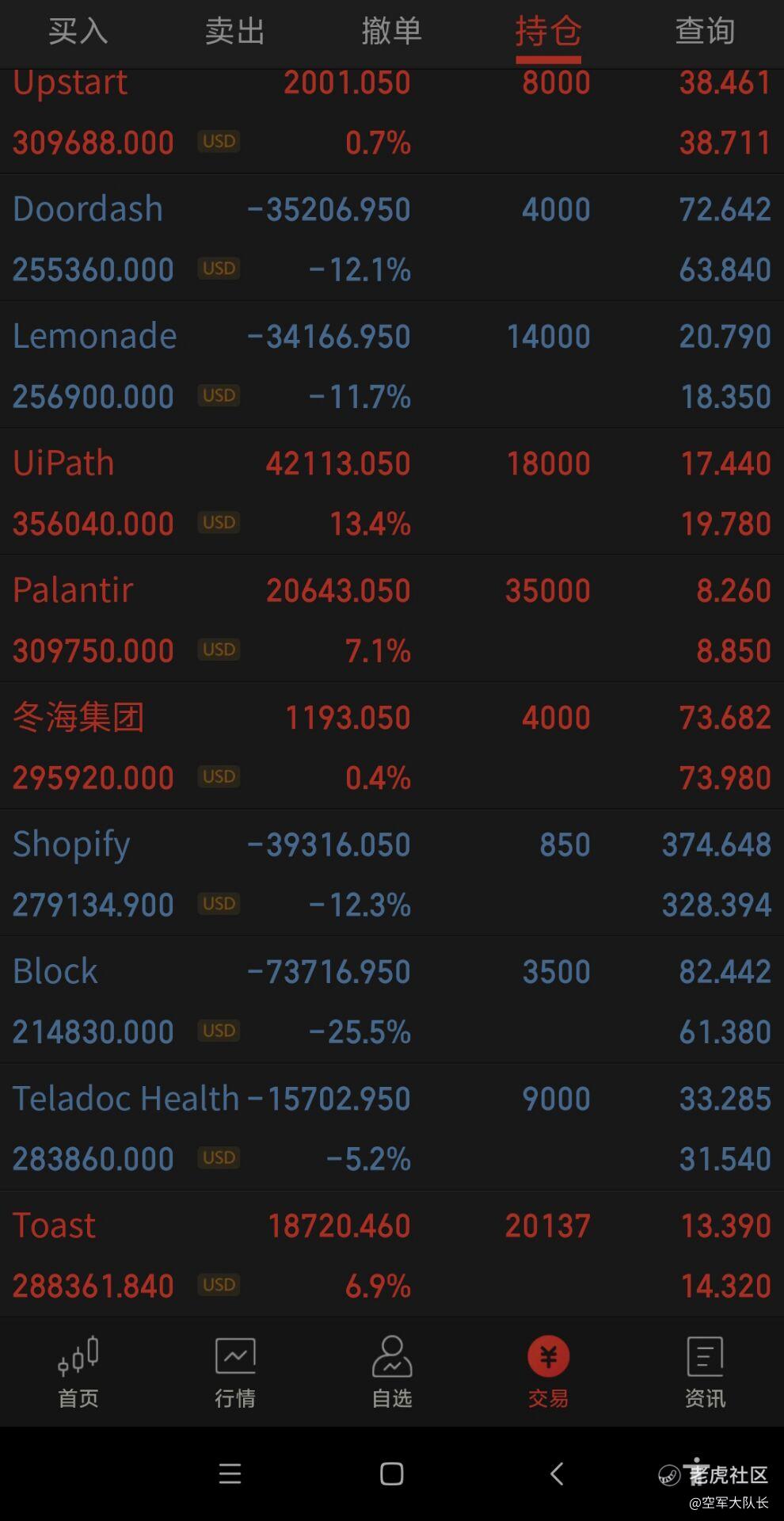Viewport: 784px width, 1521px height.
Task: Switch to the 买入 buy tab
Action: click(x=78, y=32)
